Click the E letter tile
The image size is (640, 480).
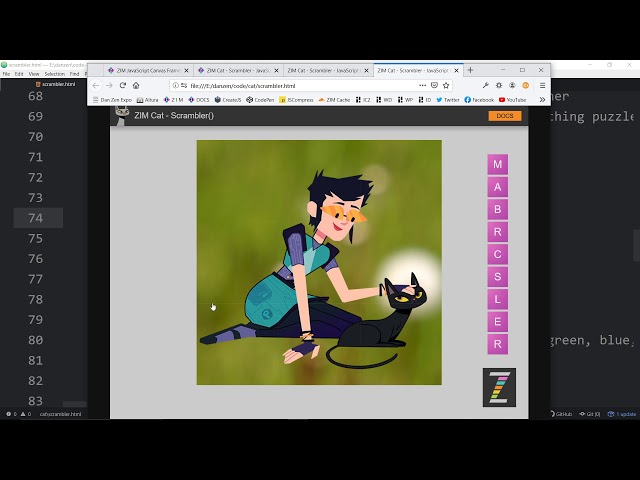click(498, 322)
